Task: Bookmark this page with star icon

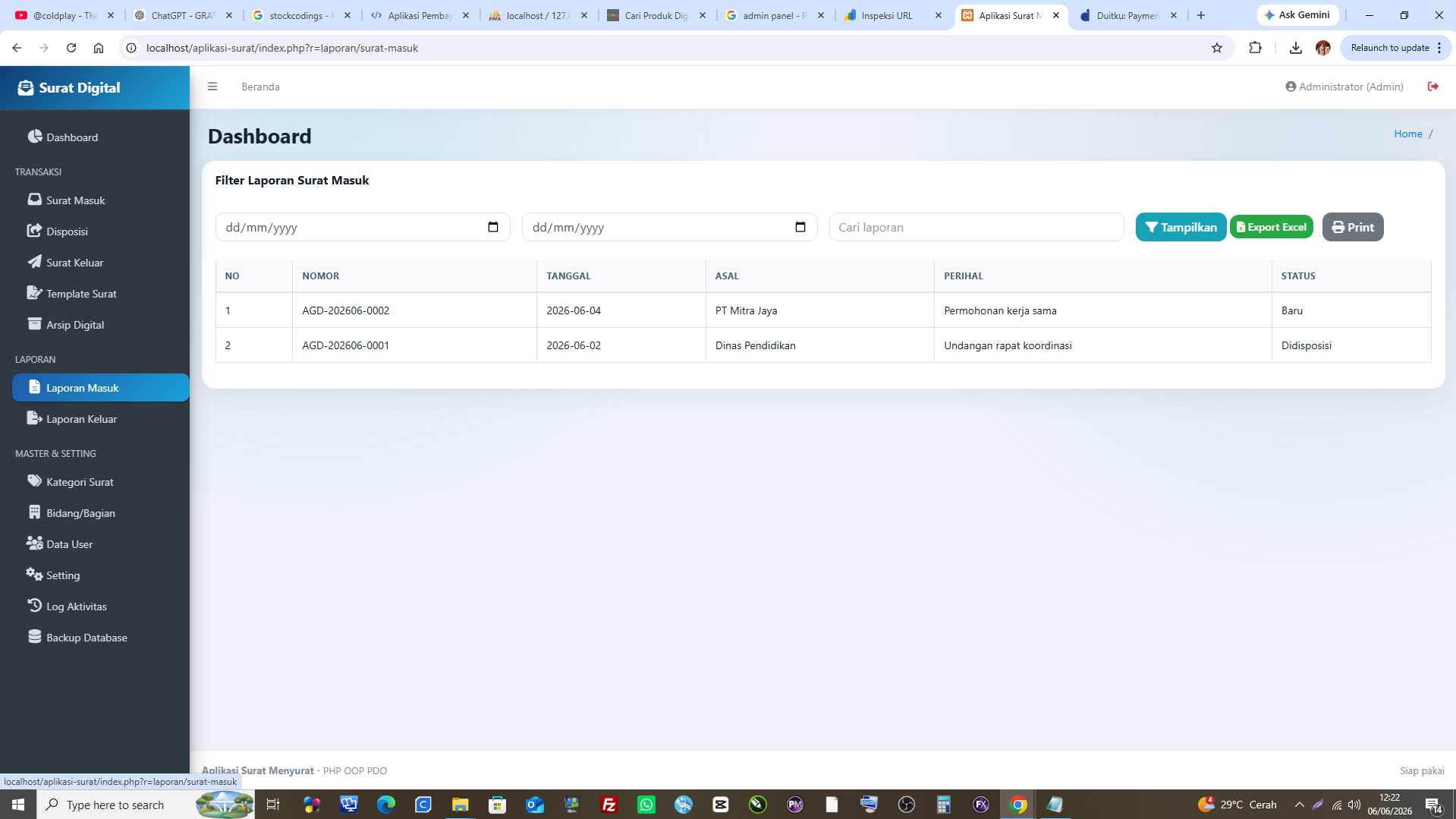Action: click(x=1217, y=48)
